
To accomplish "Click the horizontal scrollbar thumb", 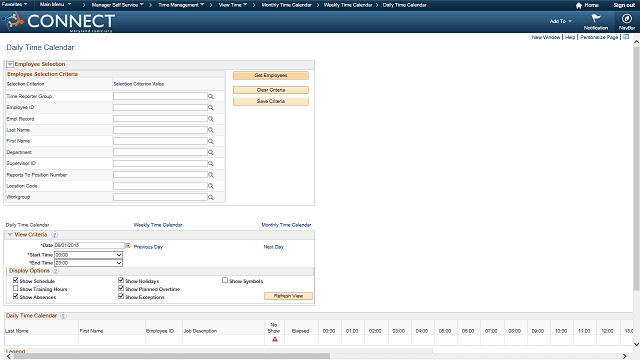I will (x=171, y=356).
